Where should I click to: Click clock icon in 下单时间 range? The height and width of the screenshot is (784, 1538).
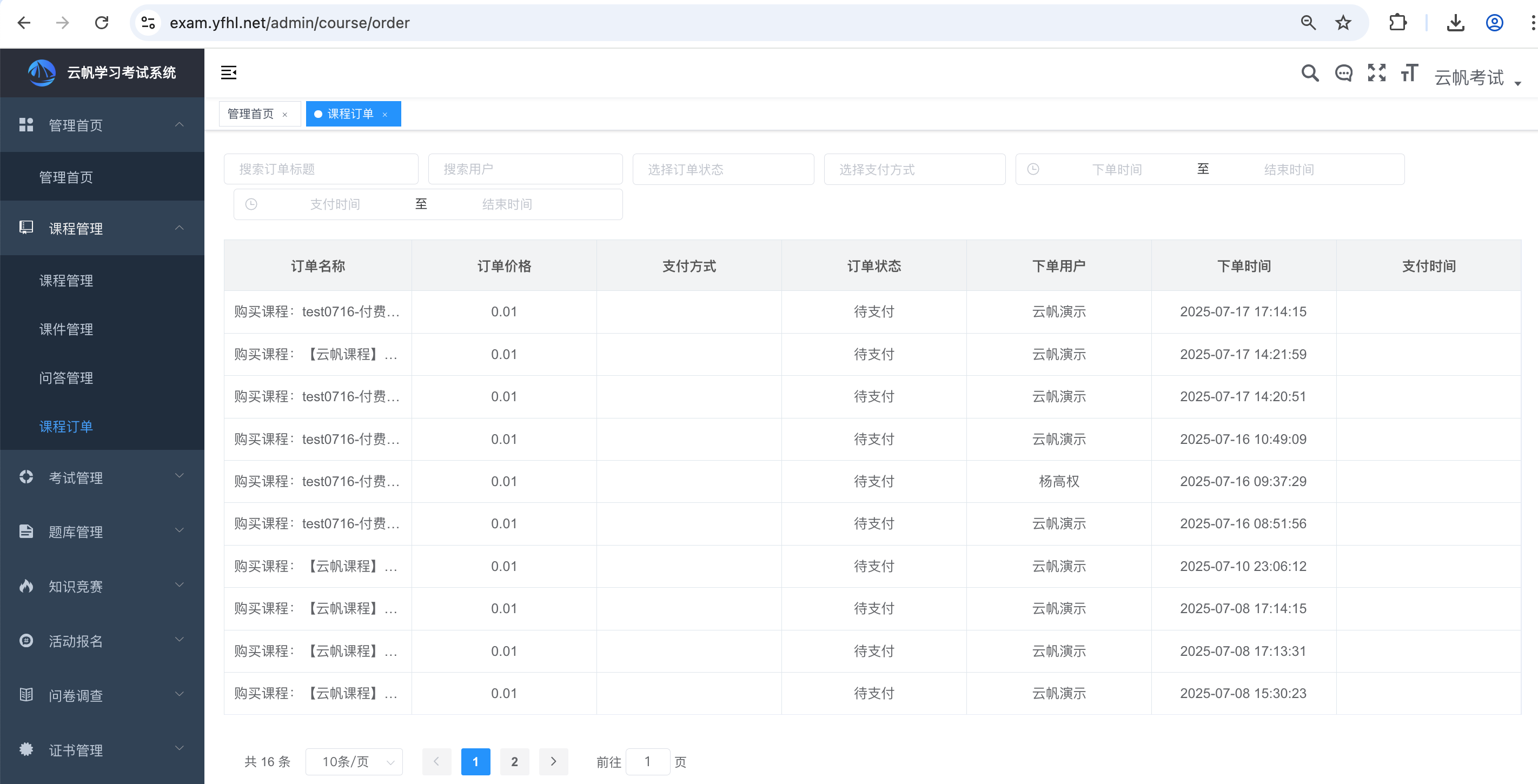1033,169
